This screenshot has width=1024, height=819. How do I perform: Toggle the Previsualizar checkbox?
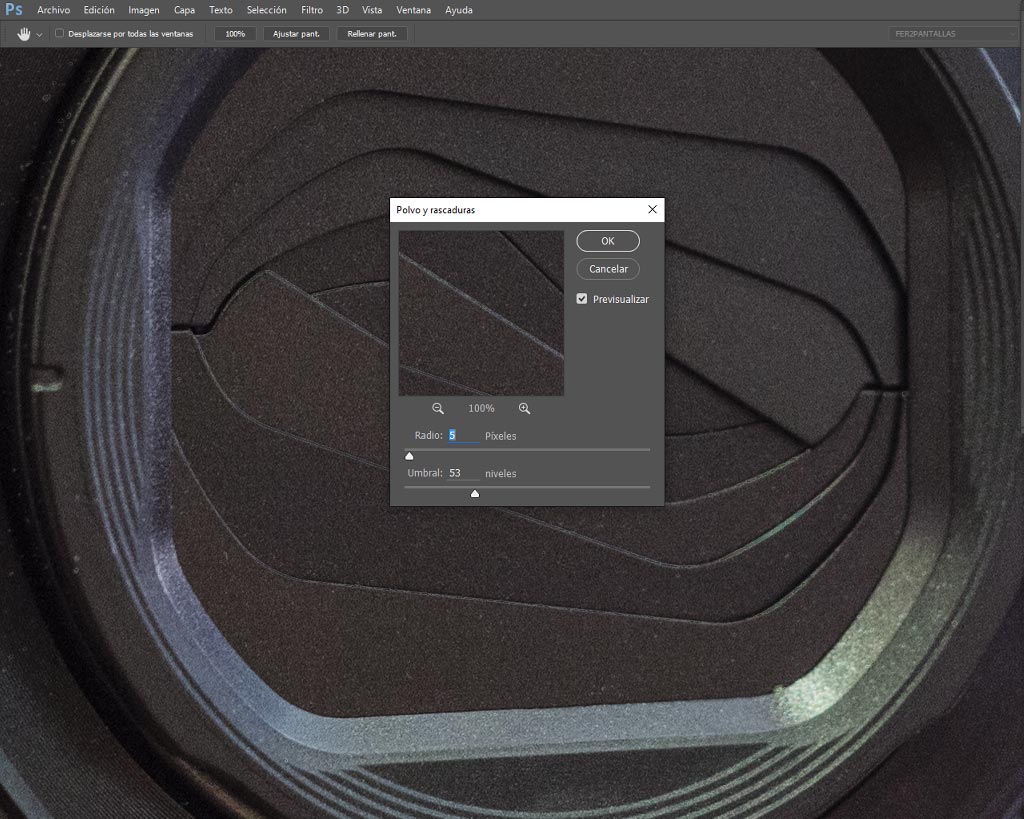coord(582,298)
